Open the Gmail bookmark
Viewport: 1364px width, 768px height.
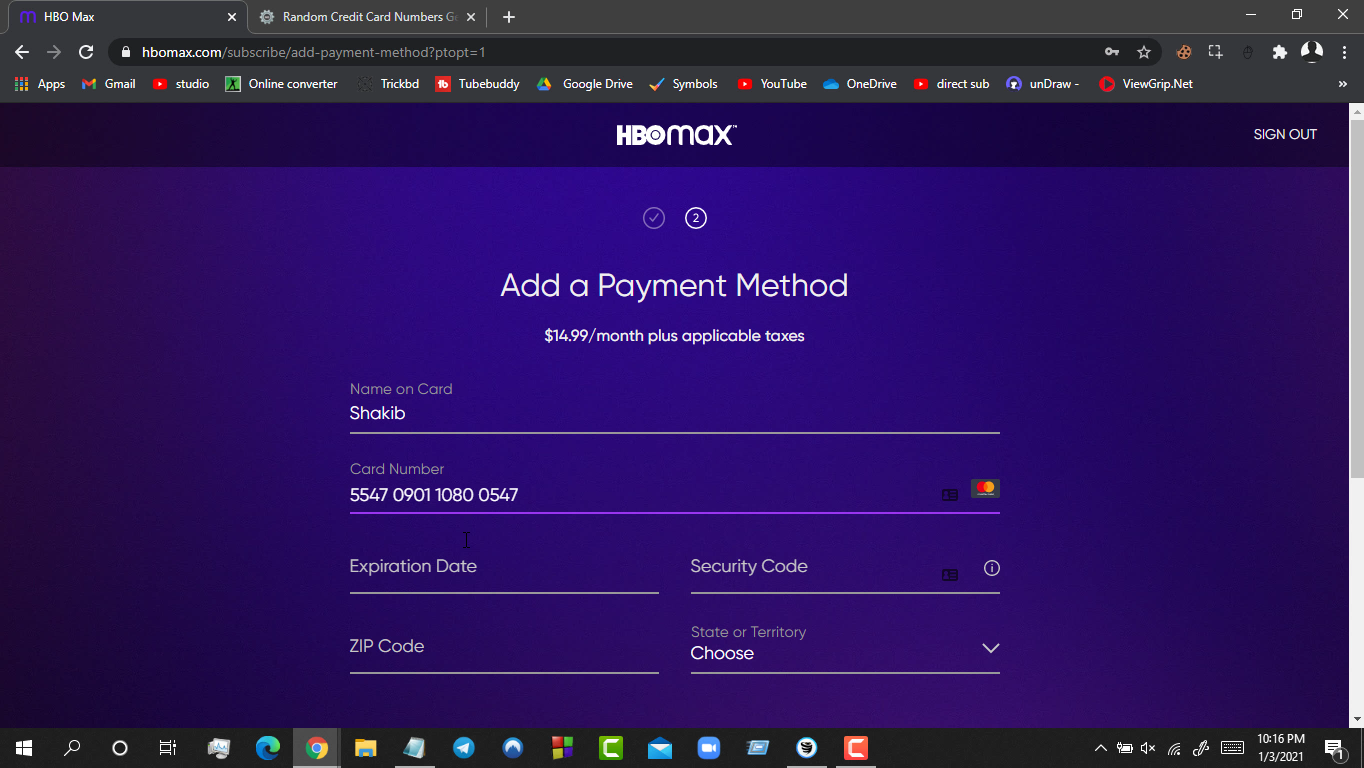(x=108, y=84)
